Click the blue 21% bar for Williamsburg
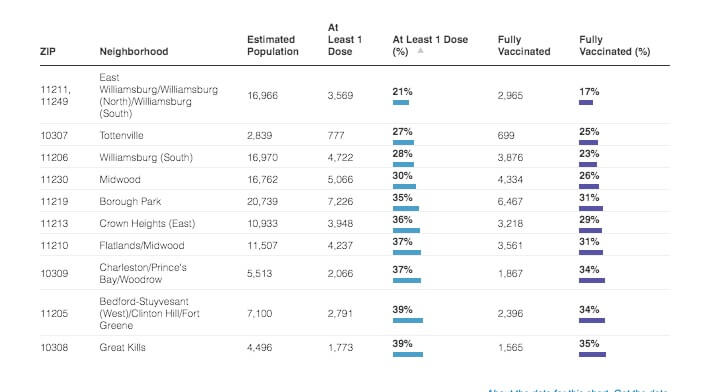Screen dimensions: 723x392 (x=401, y=102)
